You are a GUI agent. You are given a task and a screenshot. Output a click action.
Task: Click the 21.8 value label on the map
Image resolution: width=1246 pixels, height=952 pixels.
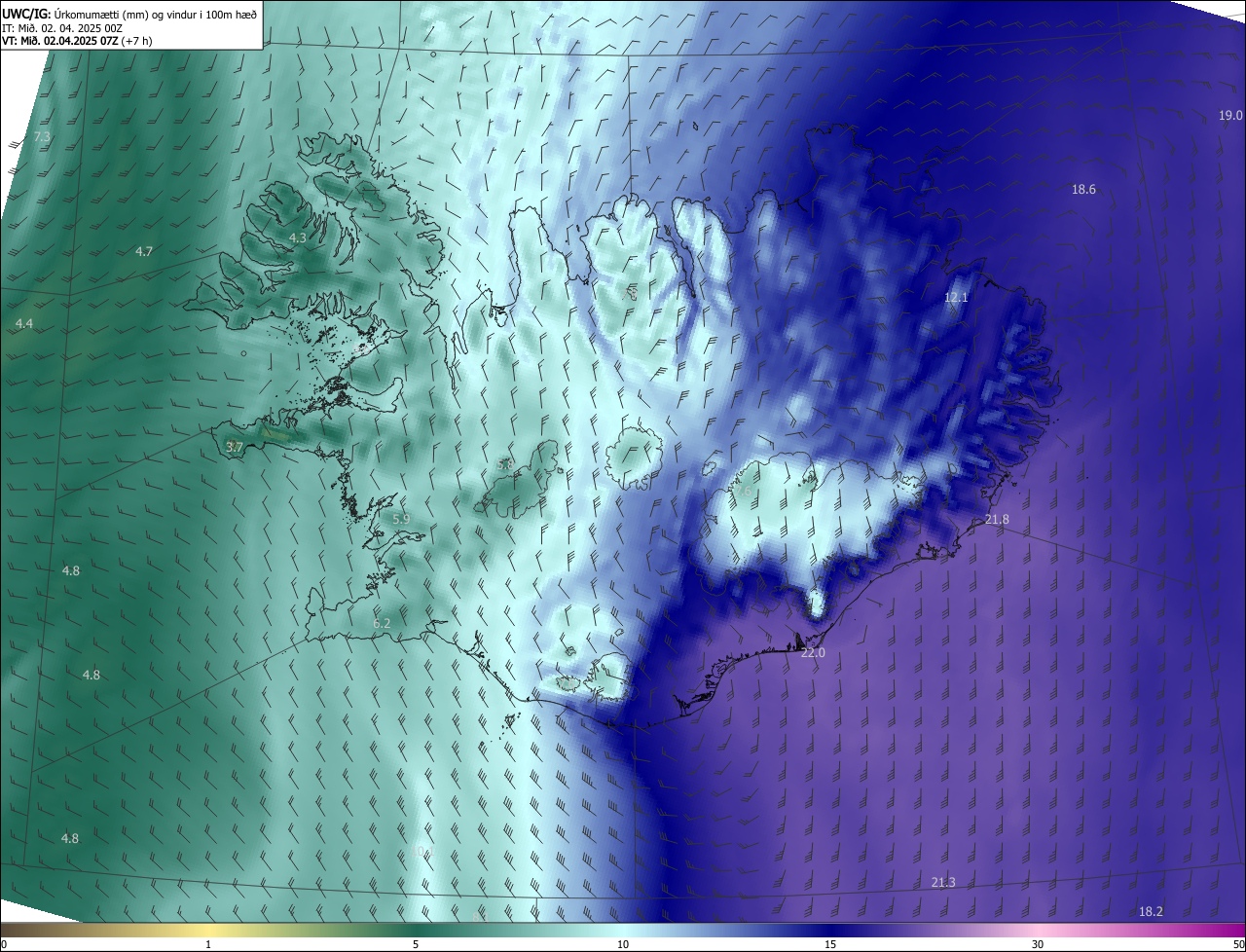click(997, 520)
